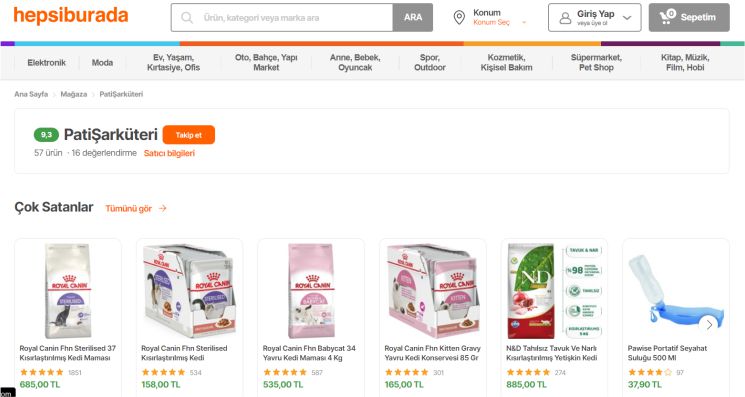The image size is (745, 397).
Task: Click the user profile icon
Action: 565,18
